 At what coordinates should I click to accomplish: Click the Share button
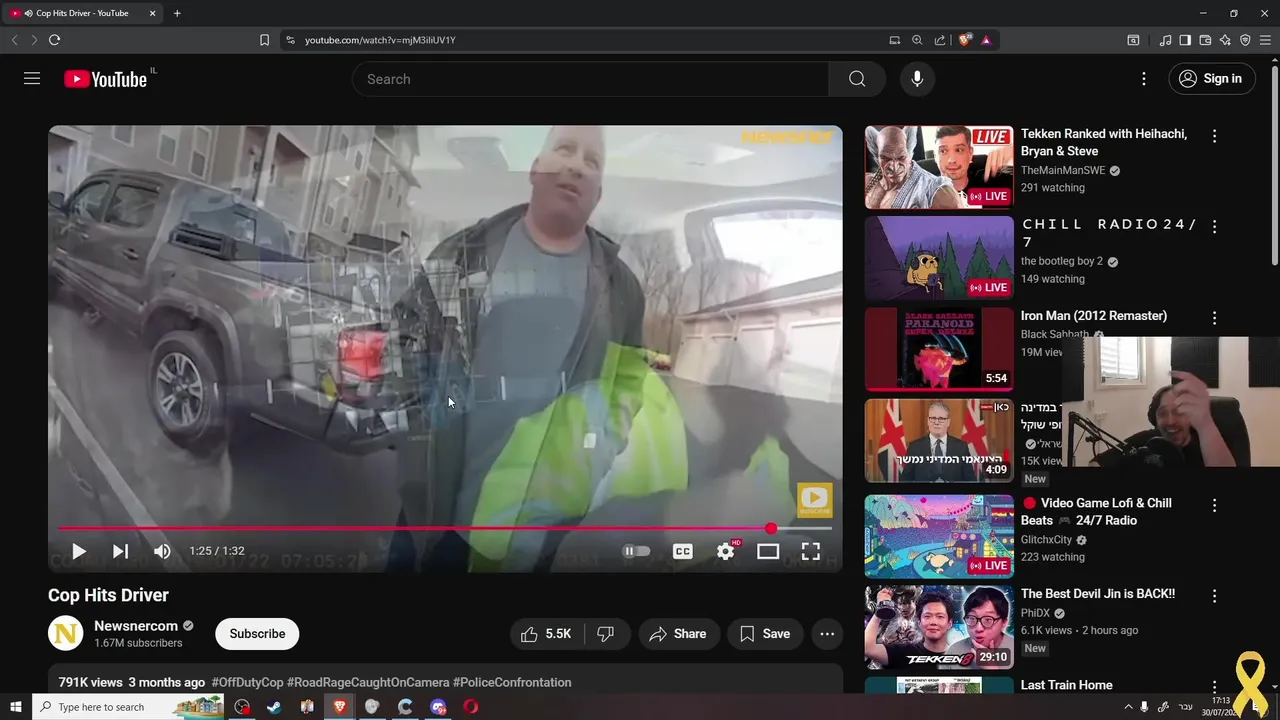click(677, 634)
